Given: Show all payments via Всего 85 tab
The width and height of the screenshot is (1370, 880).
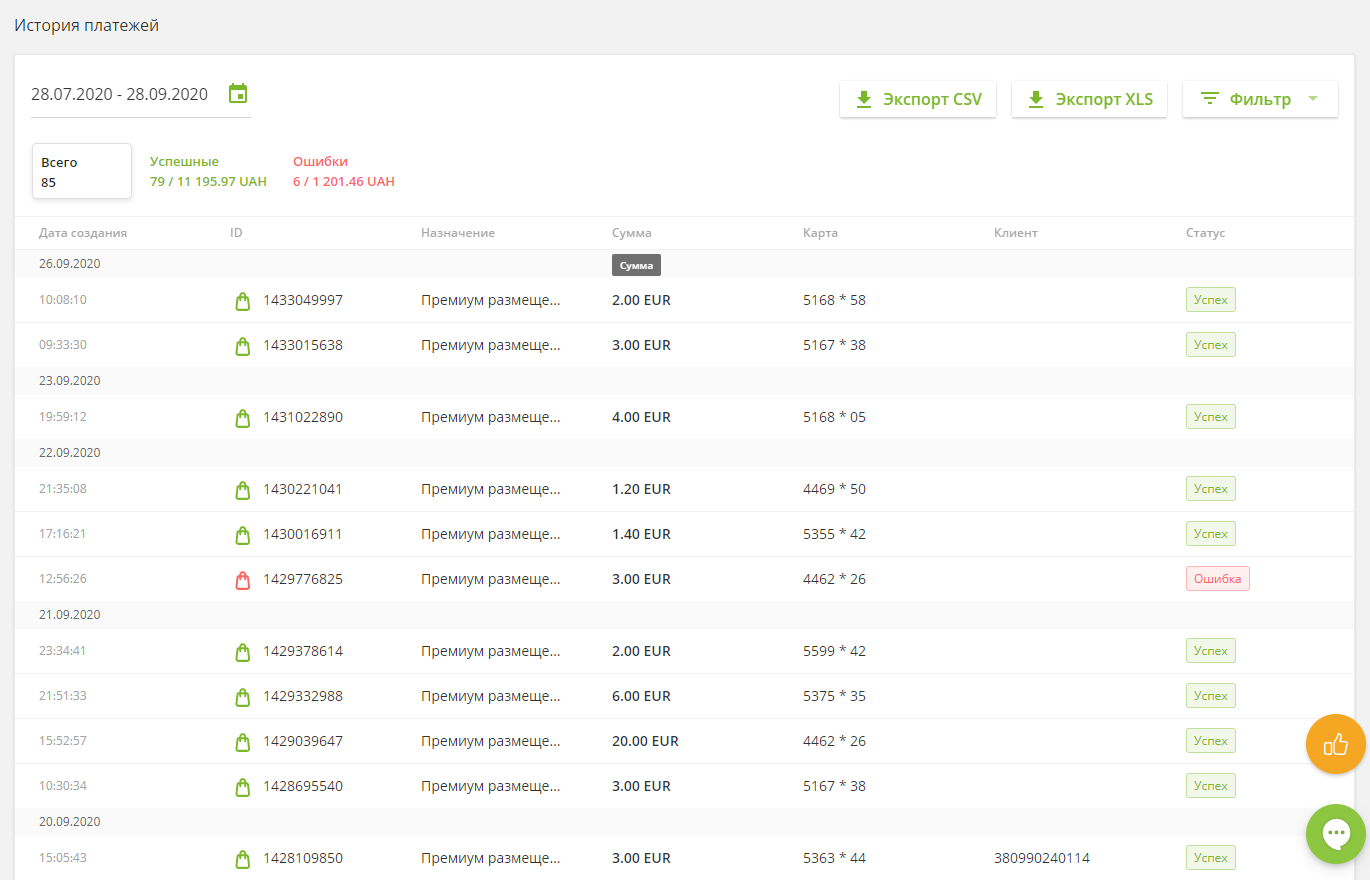Looking at the screenshot, I should coord(82,171).
